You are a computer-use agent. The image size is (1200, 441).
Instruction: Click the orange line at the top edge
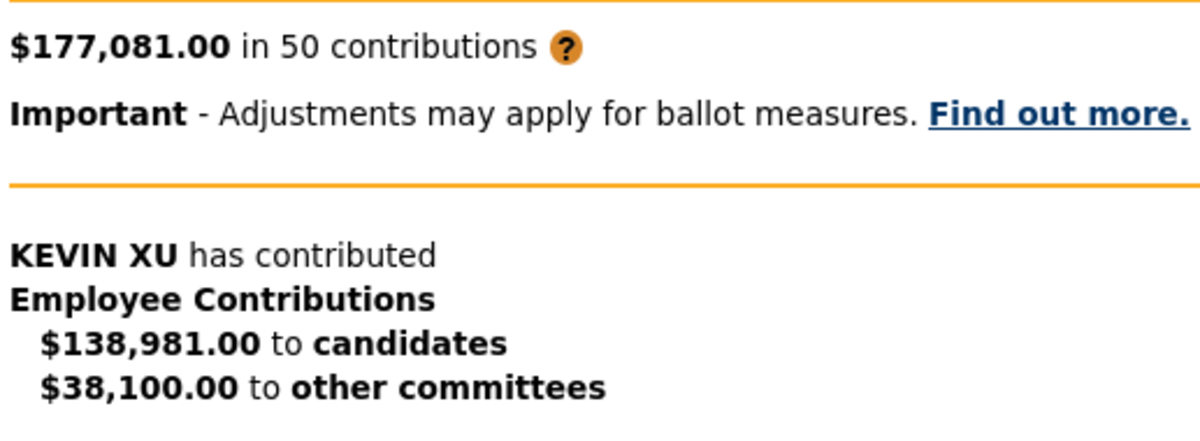click(600, 1)
